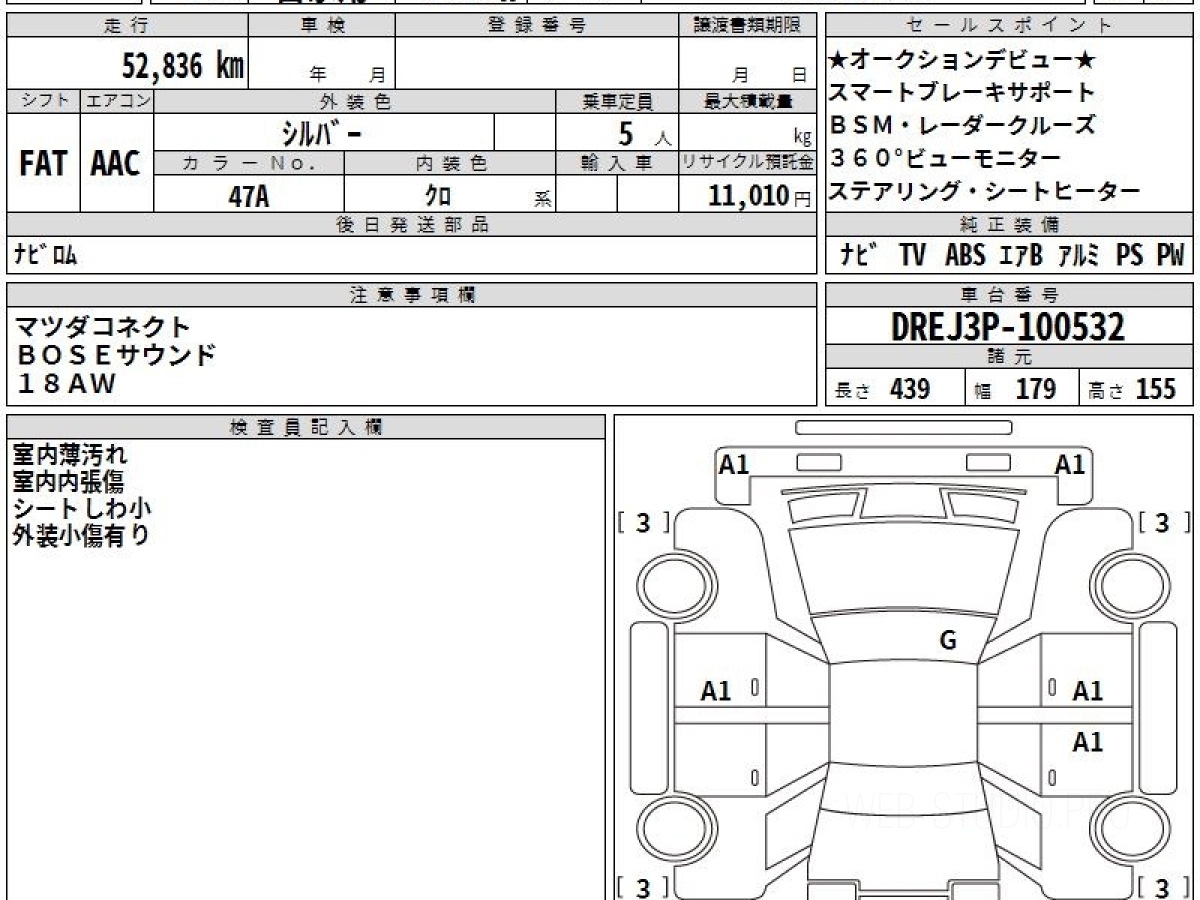Select the chassis number DREJ3P-100532
The width and height of the screenshot is (1200, 900).
1008,326
